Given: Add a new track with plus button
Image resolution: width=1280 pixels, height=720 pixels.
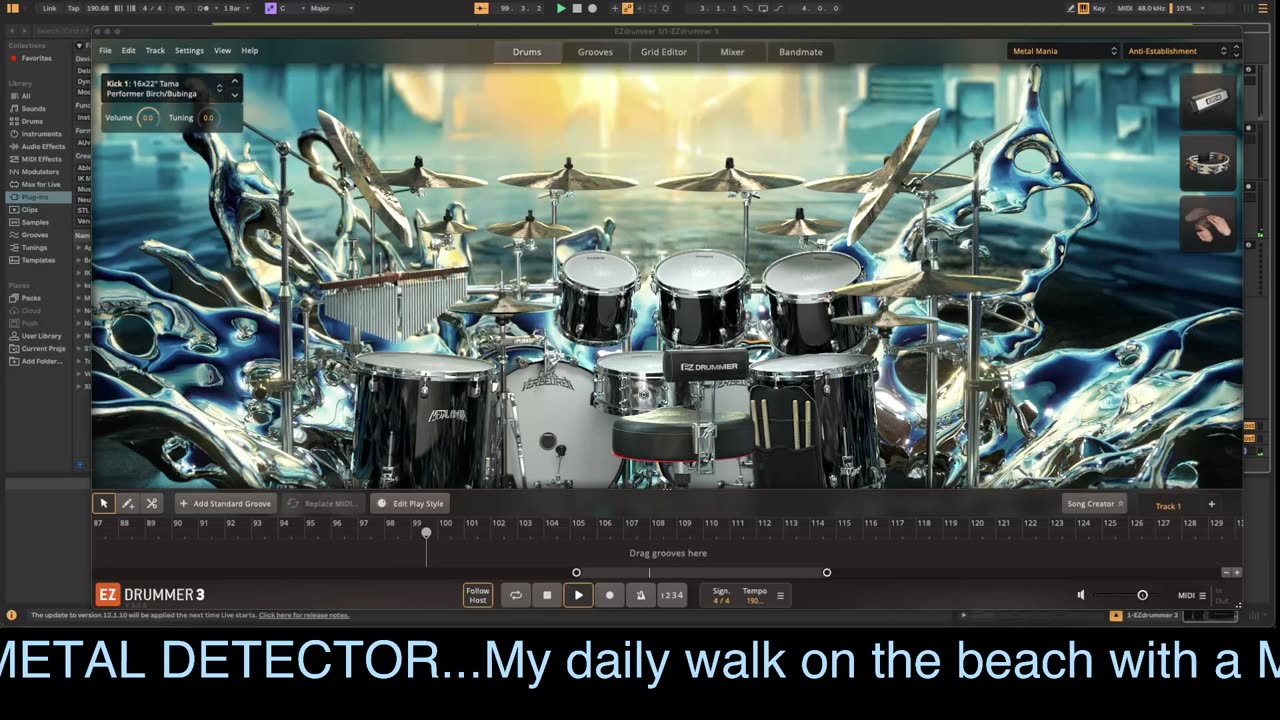Looking at the screenshot, I should pyautogui.click(x=1211, y=504).
